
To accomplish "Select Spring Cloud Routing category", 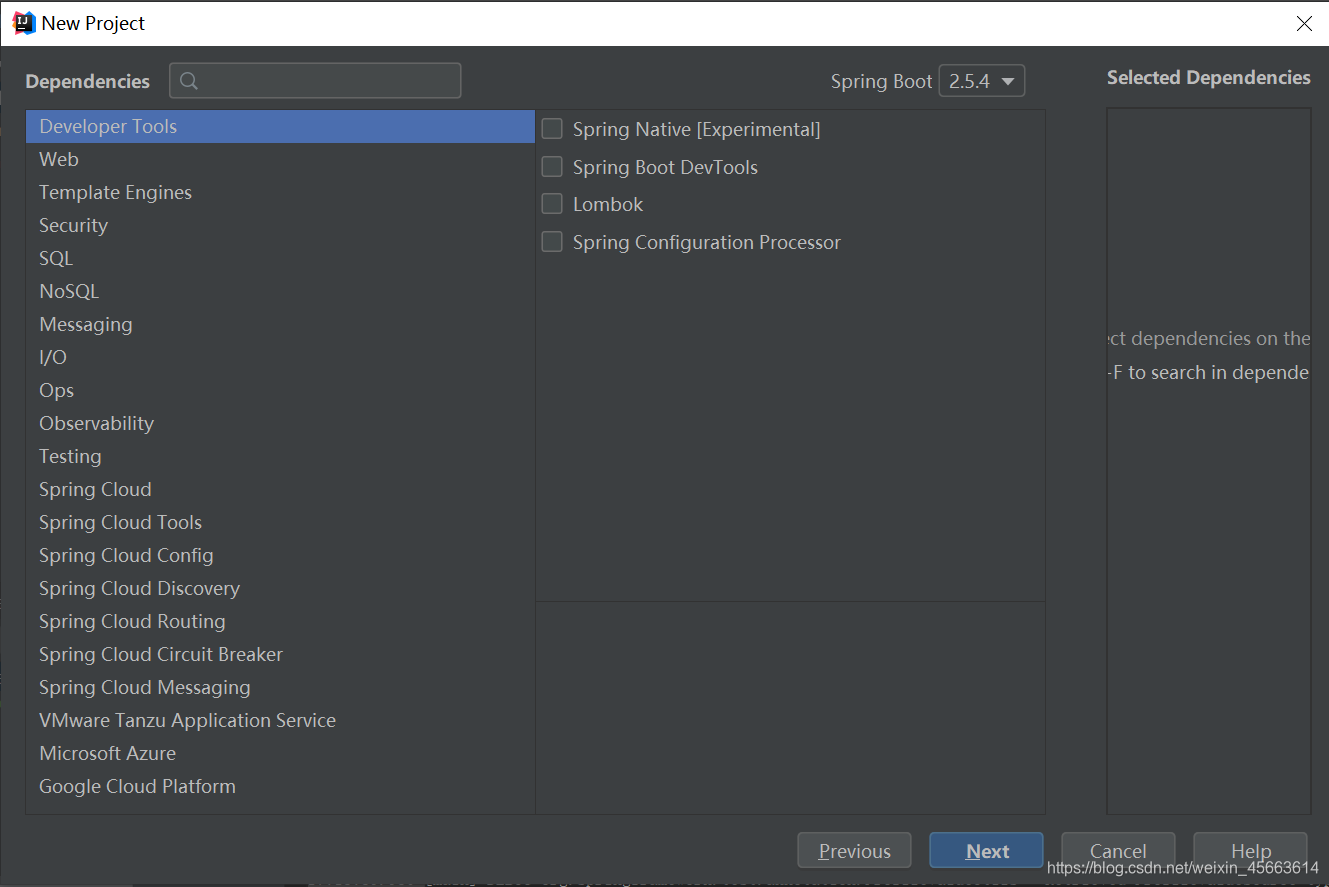I will [281, 621].
